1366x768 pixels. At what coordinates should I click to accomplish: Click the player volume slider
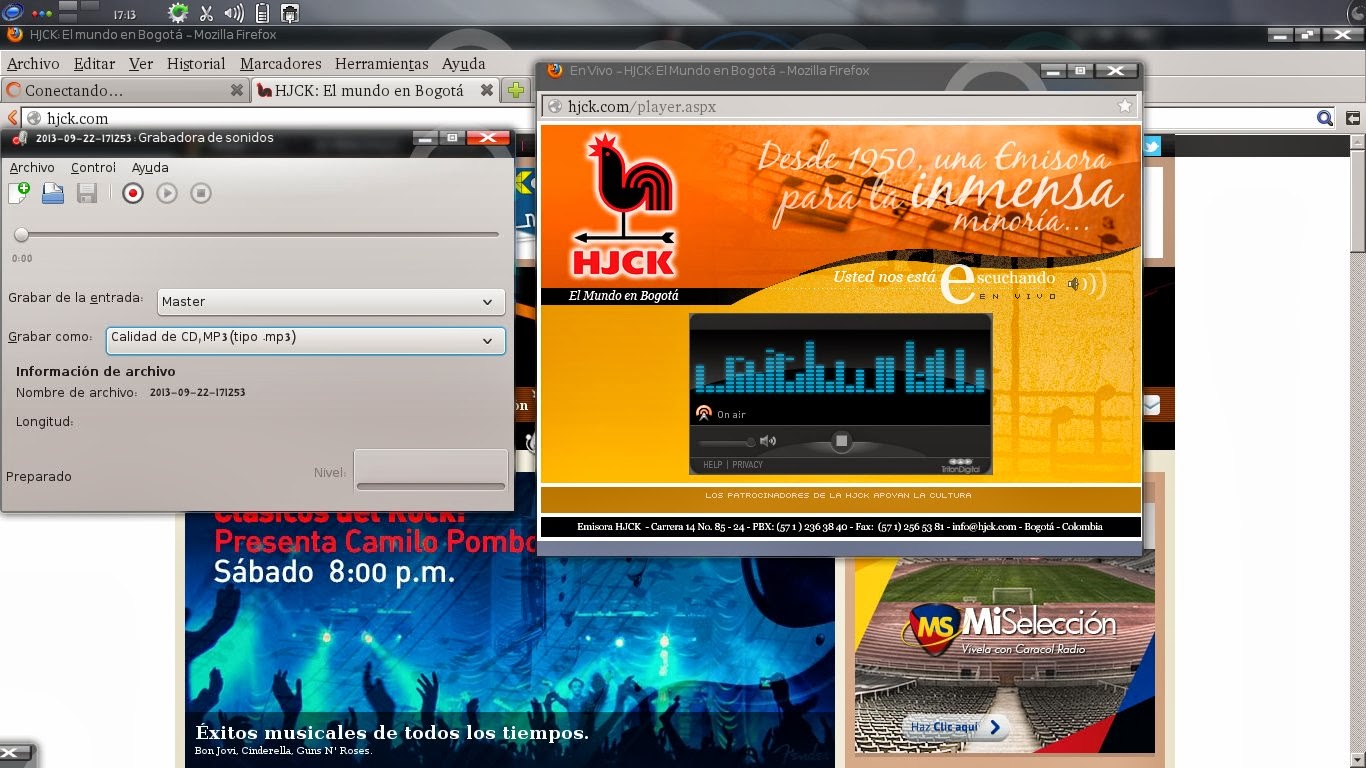(726, 441)
